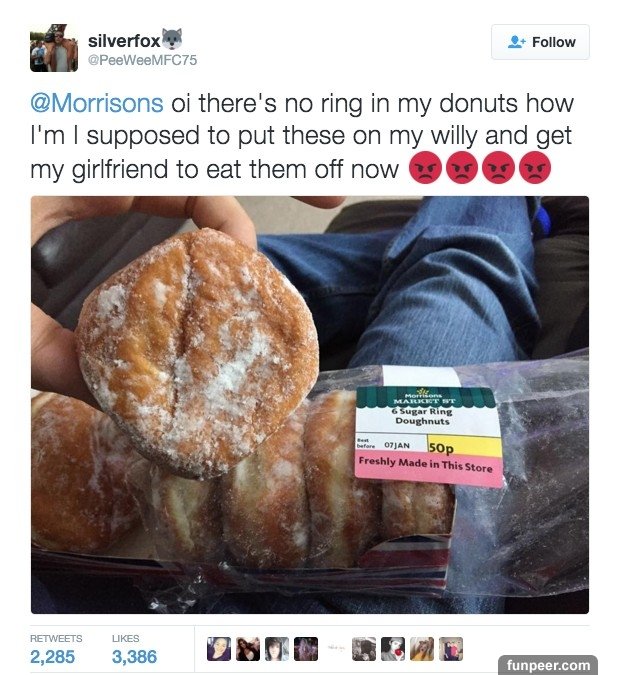
Task: Click the first liker avatar
Action: (219, 649)
